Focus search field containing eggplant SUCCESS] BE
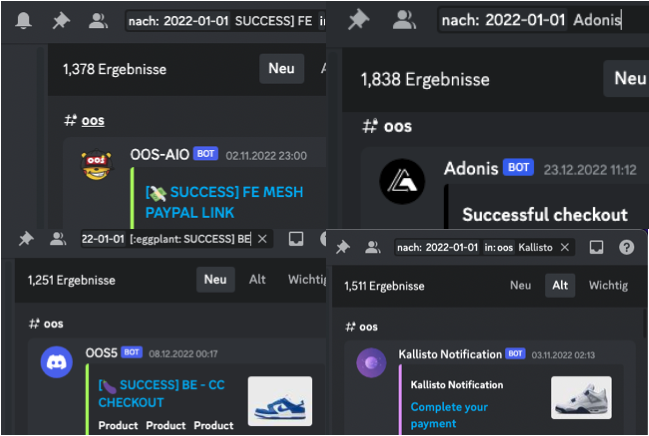649x436 pixels. pos(177,239)
